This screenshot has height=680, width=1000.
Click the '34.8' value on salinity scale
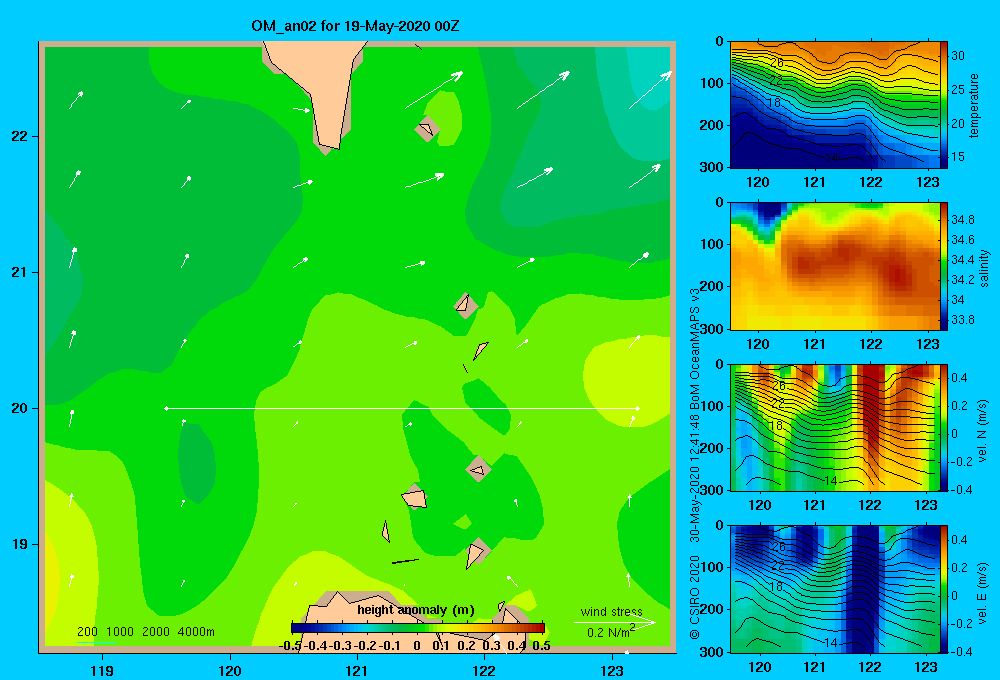[962, 220]
